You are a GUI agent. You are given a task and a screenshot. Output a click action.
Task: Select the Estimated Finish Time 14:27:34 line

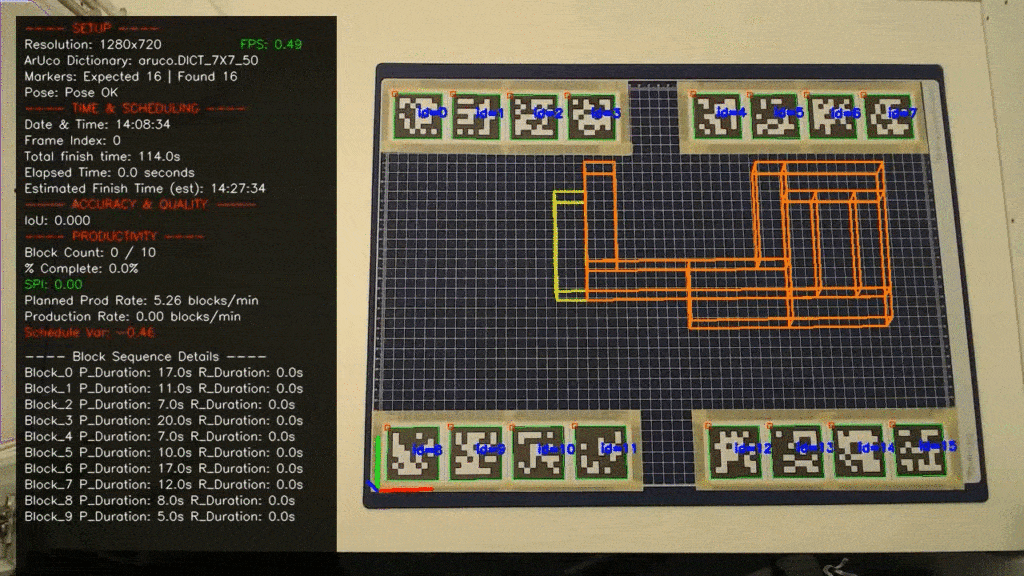pyautogui.click(x=145, y=188)
